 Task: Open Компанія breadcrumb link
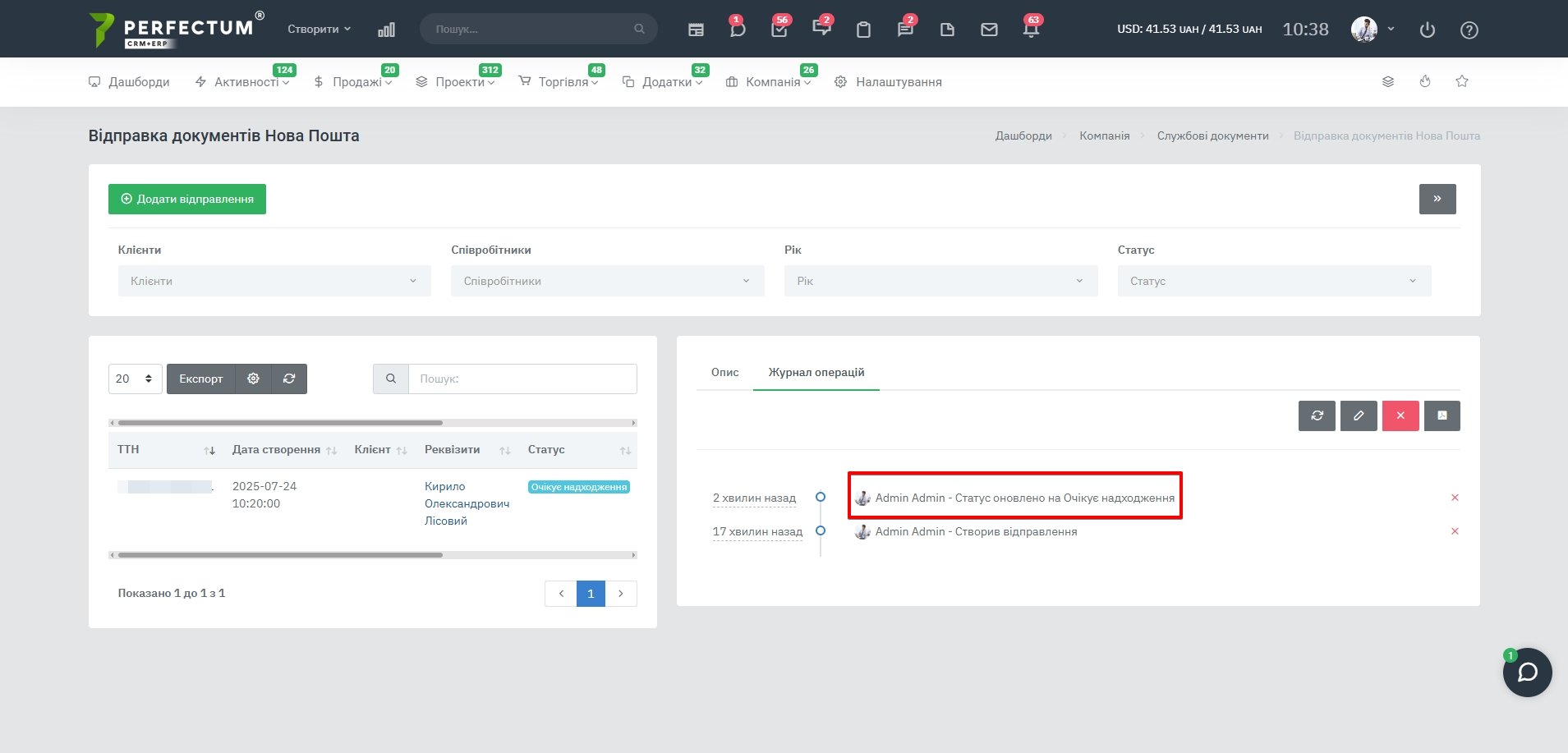[x=1105, y=135]
